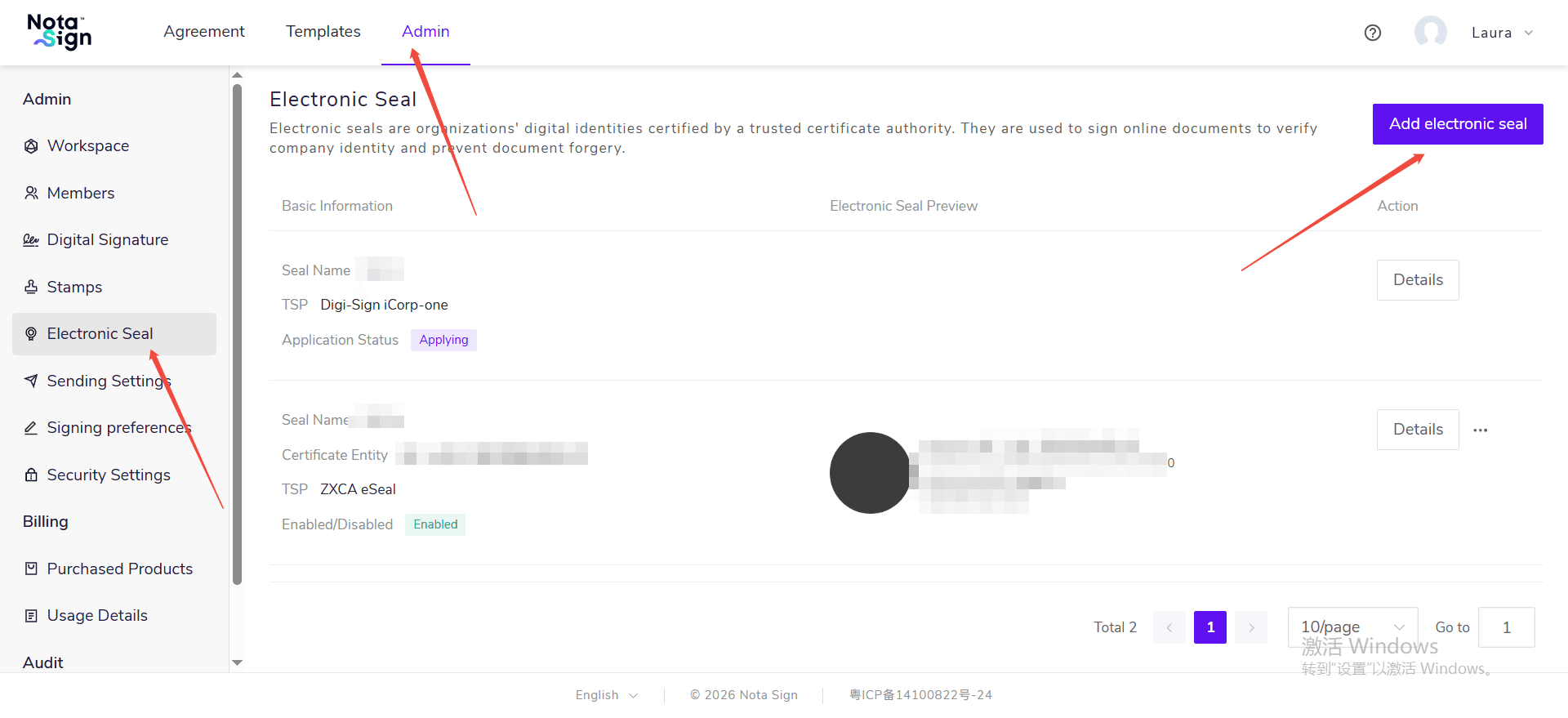Image resolution: width=1568 pixels, height=718 pixels.
Task: Open Usage Details in the sidebar
Action: 114,616
